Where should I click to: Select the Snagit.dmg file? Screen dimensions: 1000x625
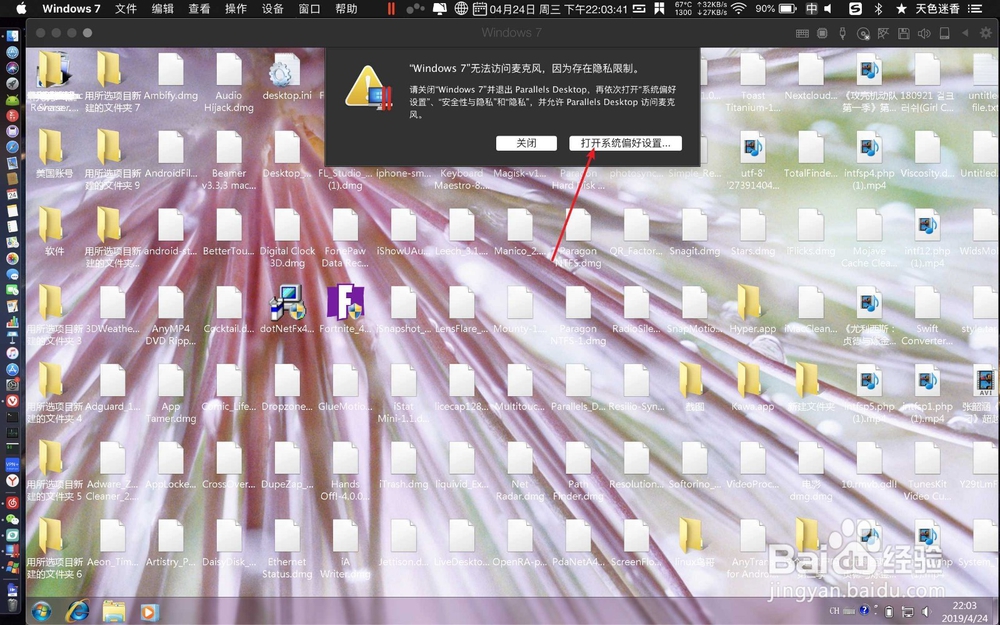coord(695,232)
